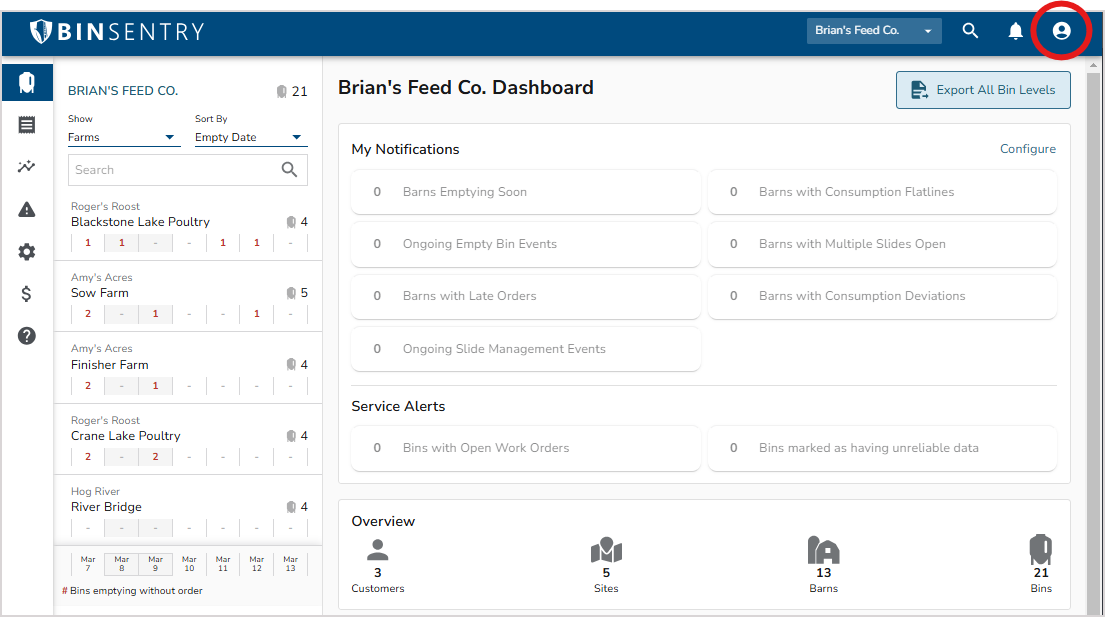This screenshot has height=617, width=1105.
Task: Open the Configure notifications link
Action: coord(1027,149)
